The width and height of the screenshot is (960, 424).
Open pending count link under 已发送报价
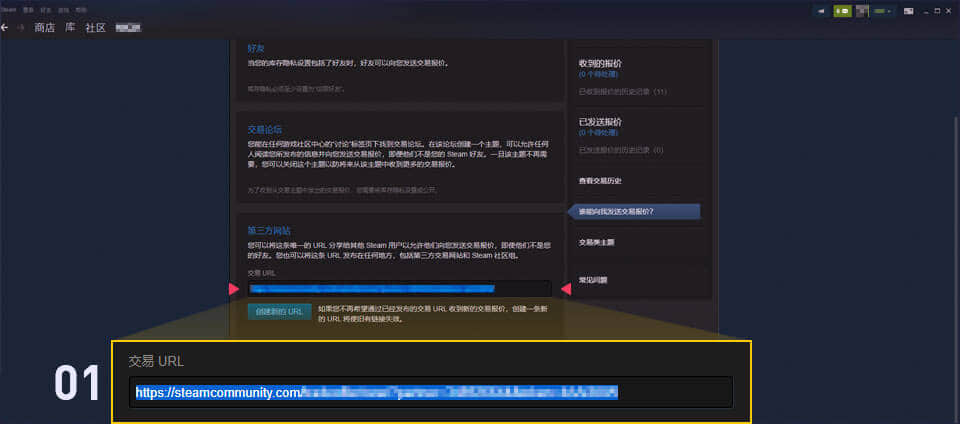(x=598, y=132)
